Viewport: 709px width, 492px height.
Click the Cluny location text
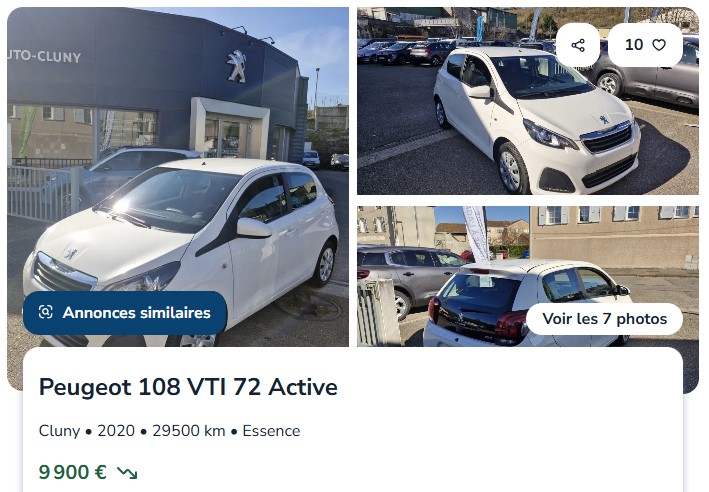coord(59,431)
